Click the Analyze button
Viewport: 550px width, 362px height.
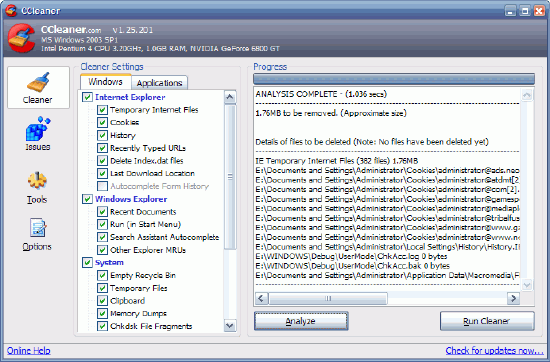[301, 321]
